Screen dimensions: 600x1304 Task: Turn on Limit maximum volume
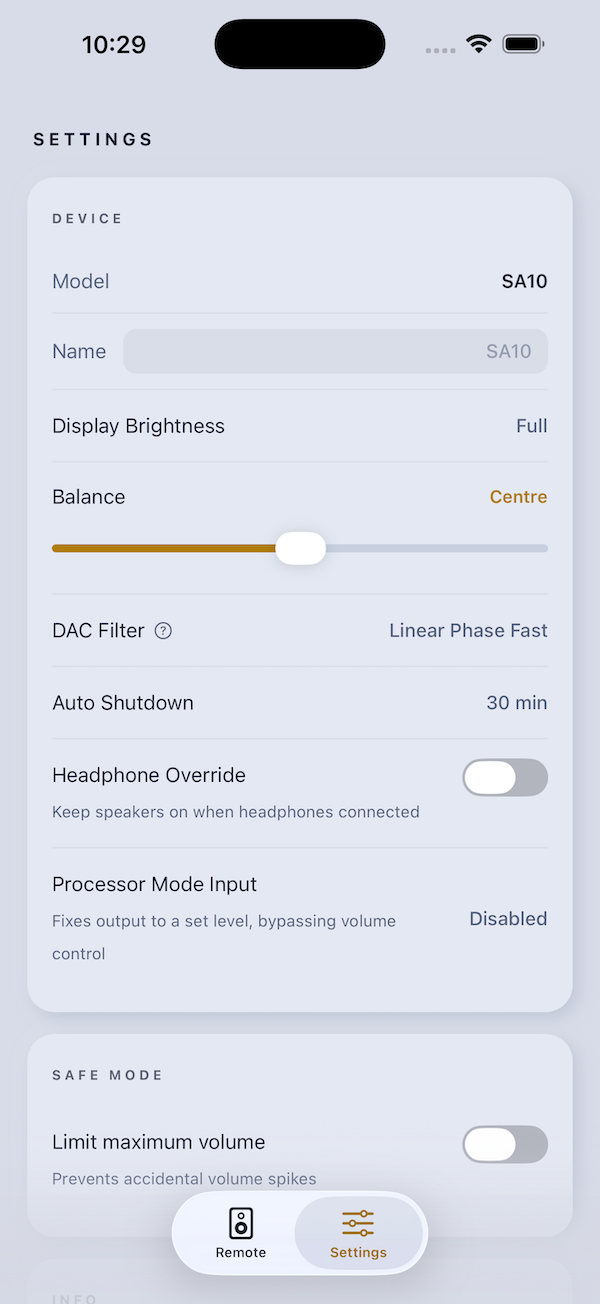click(x=505, y=1144)
